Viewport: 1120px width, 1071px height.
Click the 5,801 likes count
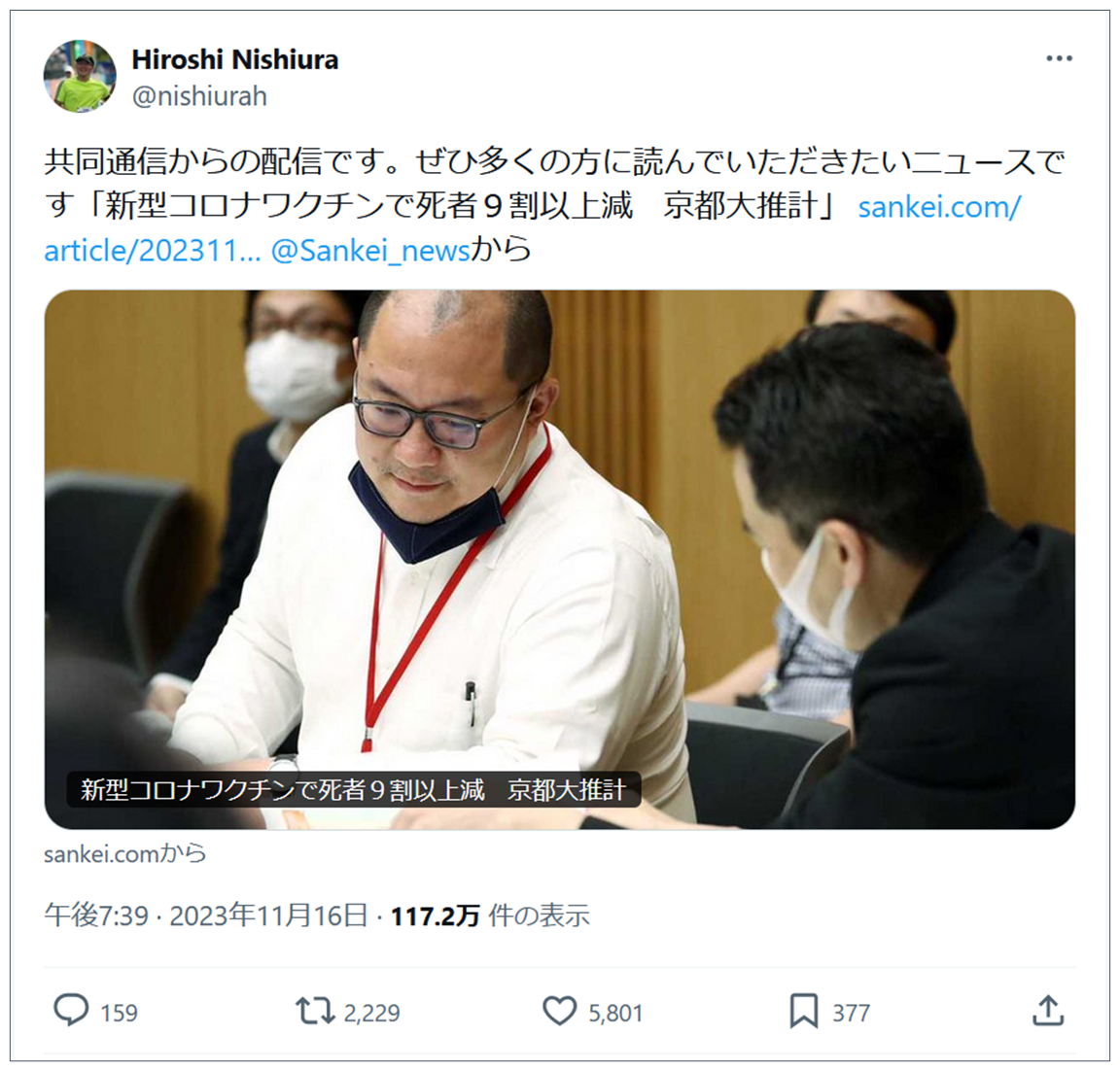[615, 1013]
